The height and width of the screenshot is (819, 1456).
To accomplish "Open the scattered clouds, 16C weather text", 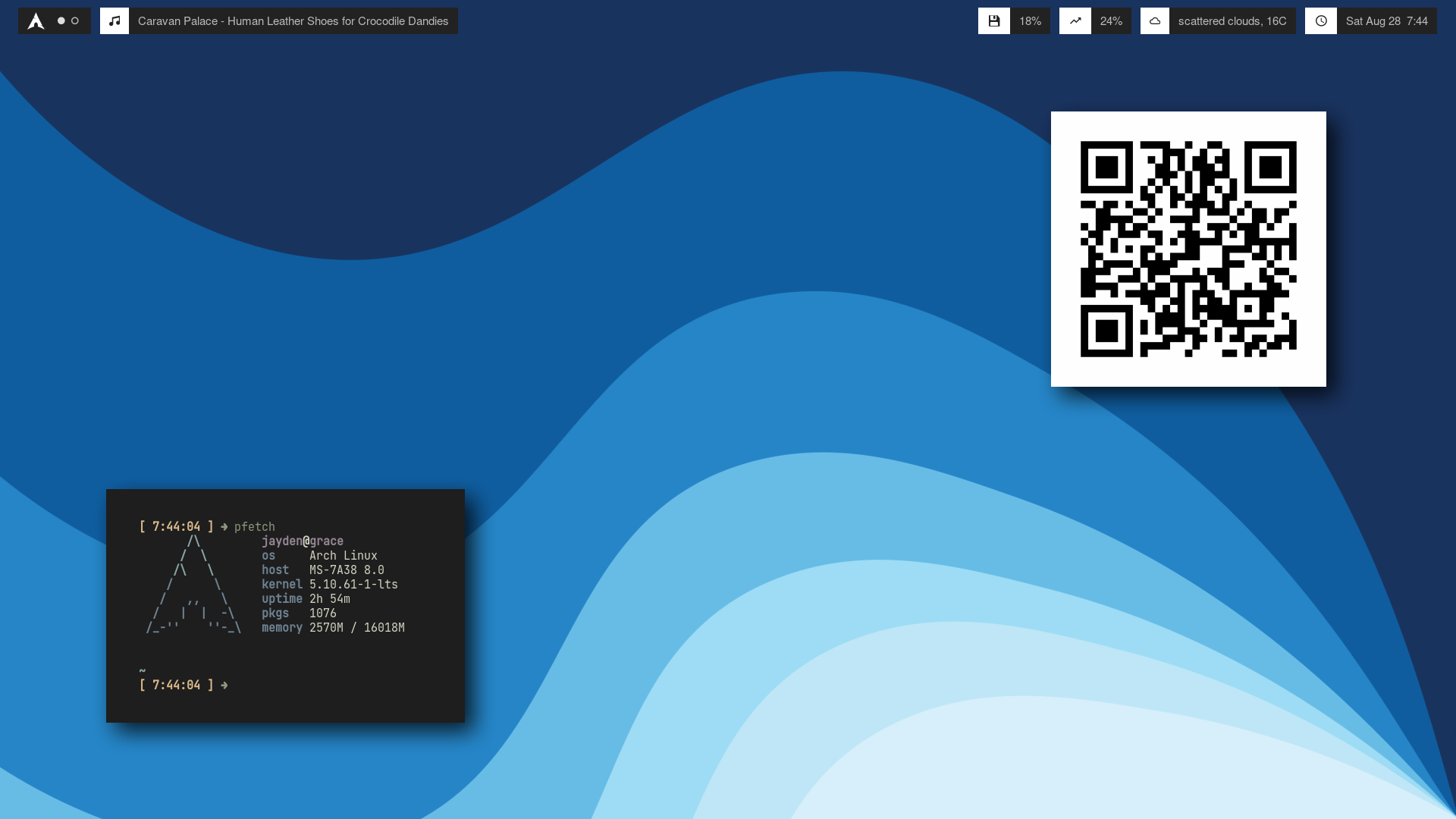I will (x=1232, y=21).
